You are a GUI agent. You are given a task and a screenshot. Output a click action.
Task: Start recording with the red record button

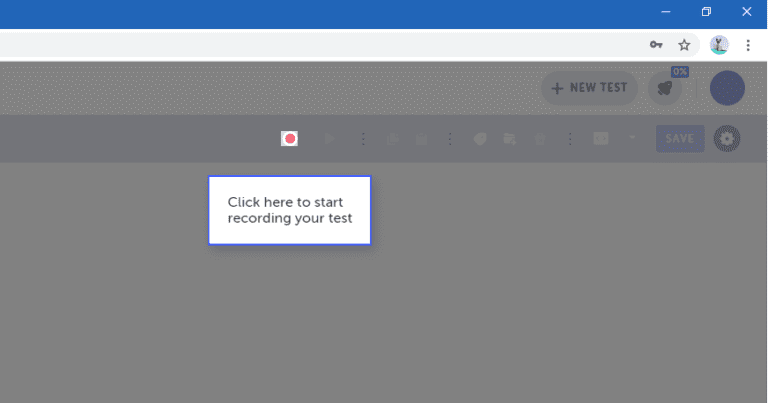point(289,139)
